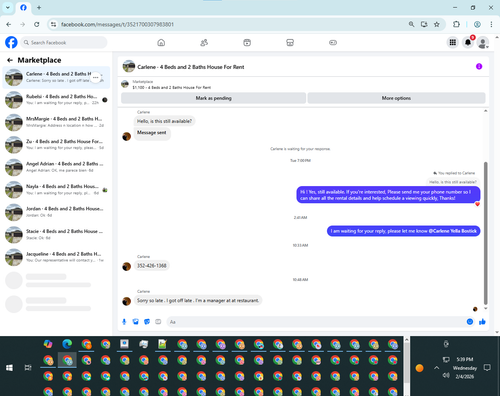Open the Rubelsi conversation

pyautogui.click(x=56, y=100)
